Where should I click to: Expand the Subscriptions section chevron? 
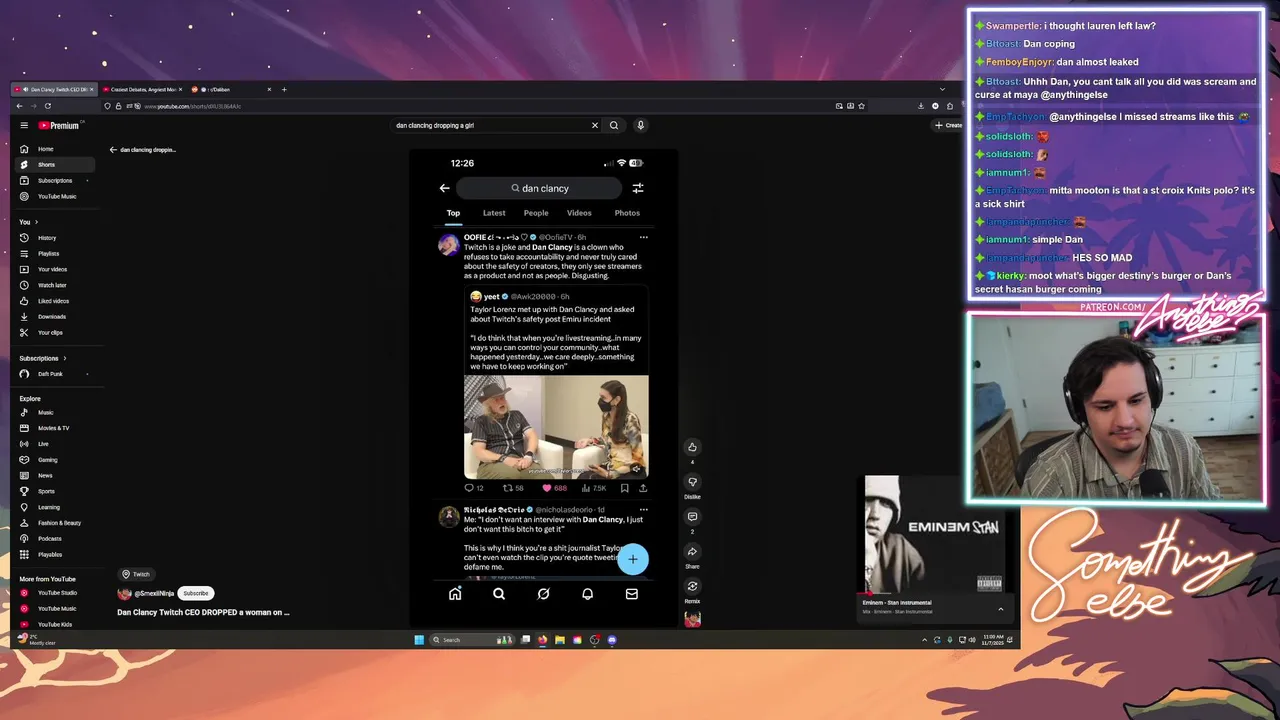point(65,358)
